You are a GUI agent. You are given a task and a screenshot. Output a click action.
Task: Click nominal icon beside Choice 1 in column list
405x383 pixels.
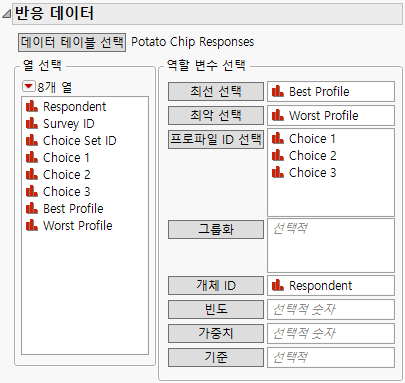[32, 157]
